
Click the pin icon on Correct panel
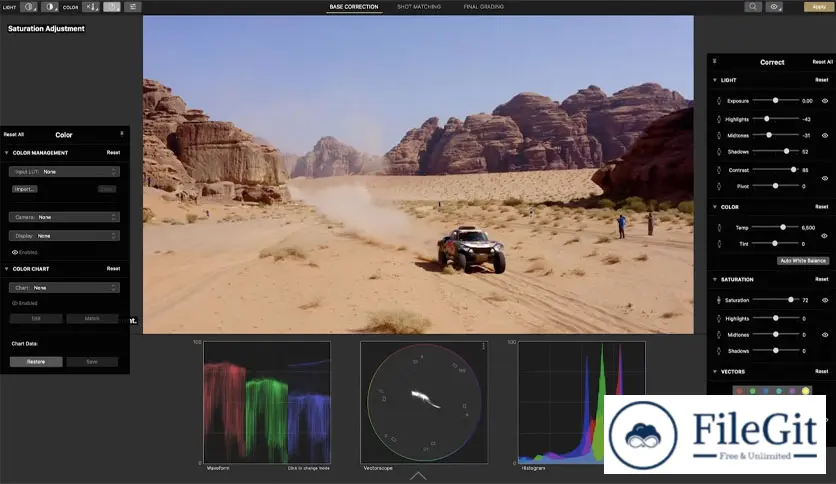tap(714, 62)
